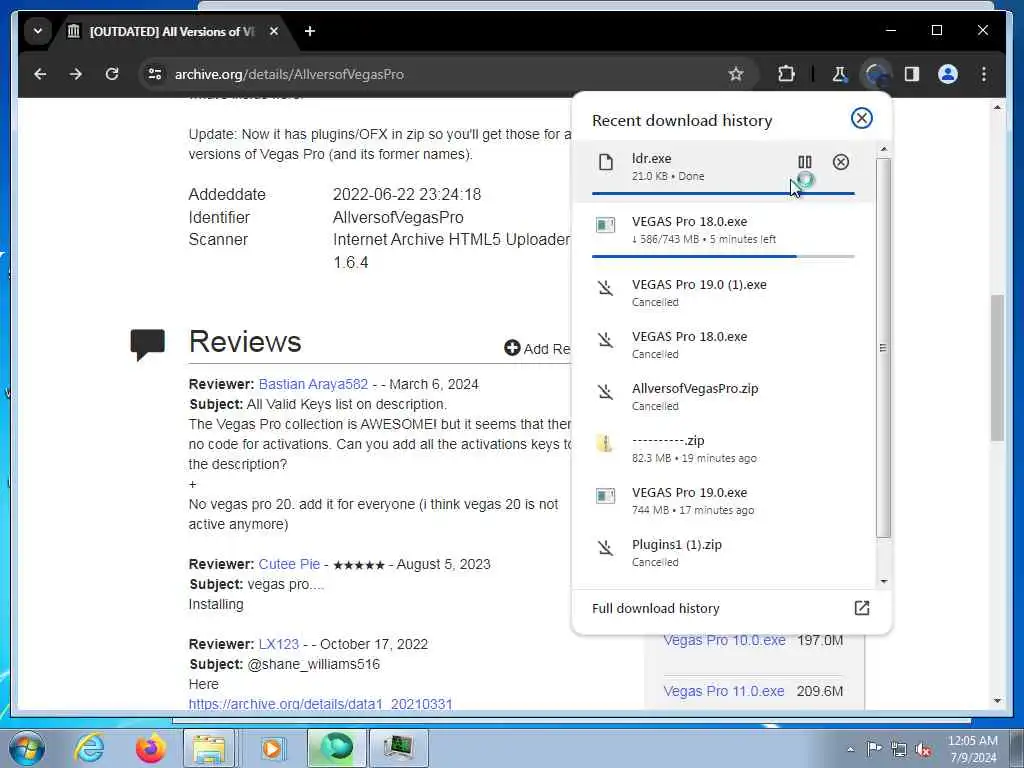
Task: Click the downloading VEGAS Pro 18.0.exe file icon
Action: tap(605, 225)
